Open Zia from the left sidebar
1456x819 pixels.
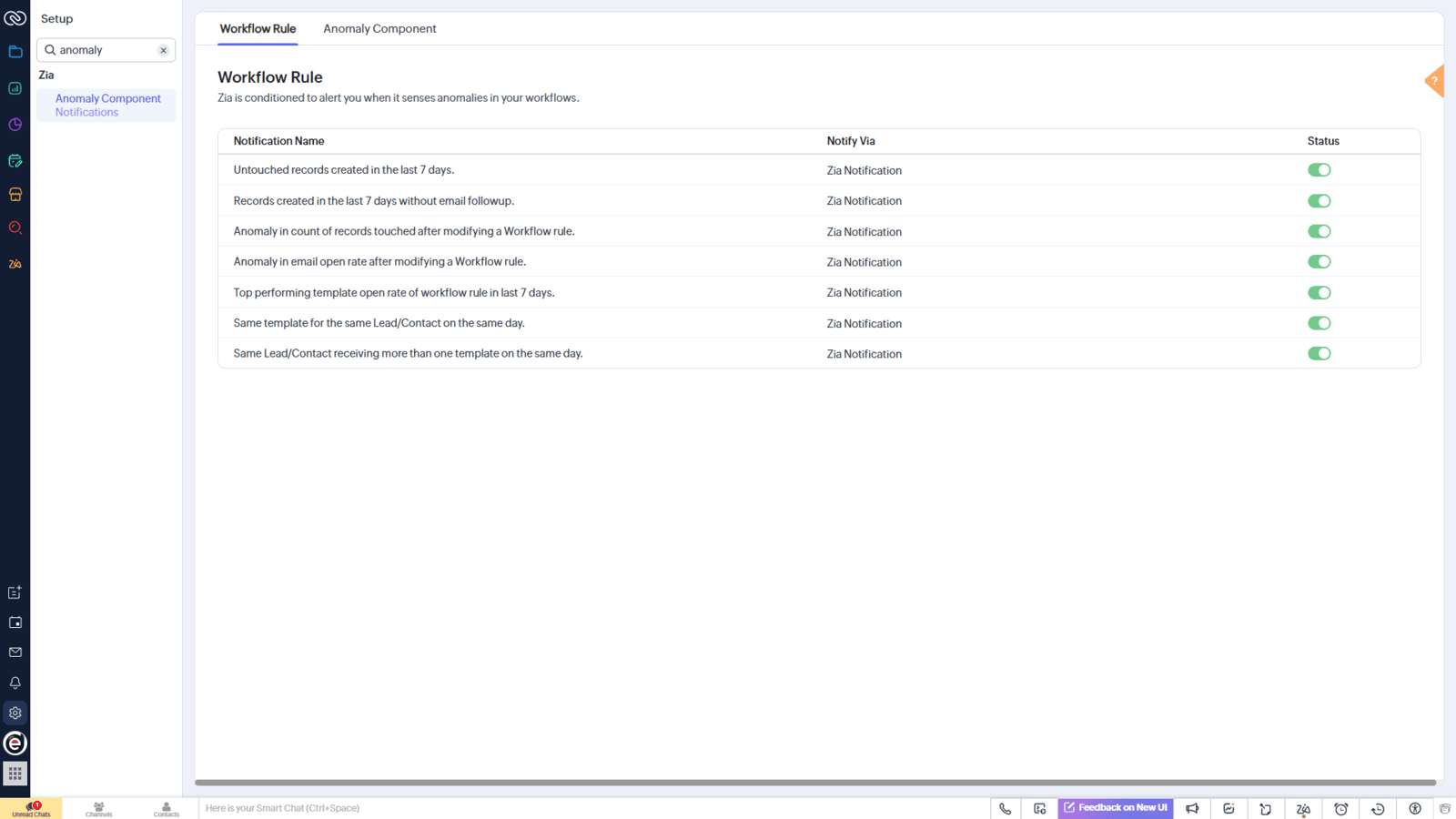coord(15,263)
